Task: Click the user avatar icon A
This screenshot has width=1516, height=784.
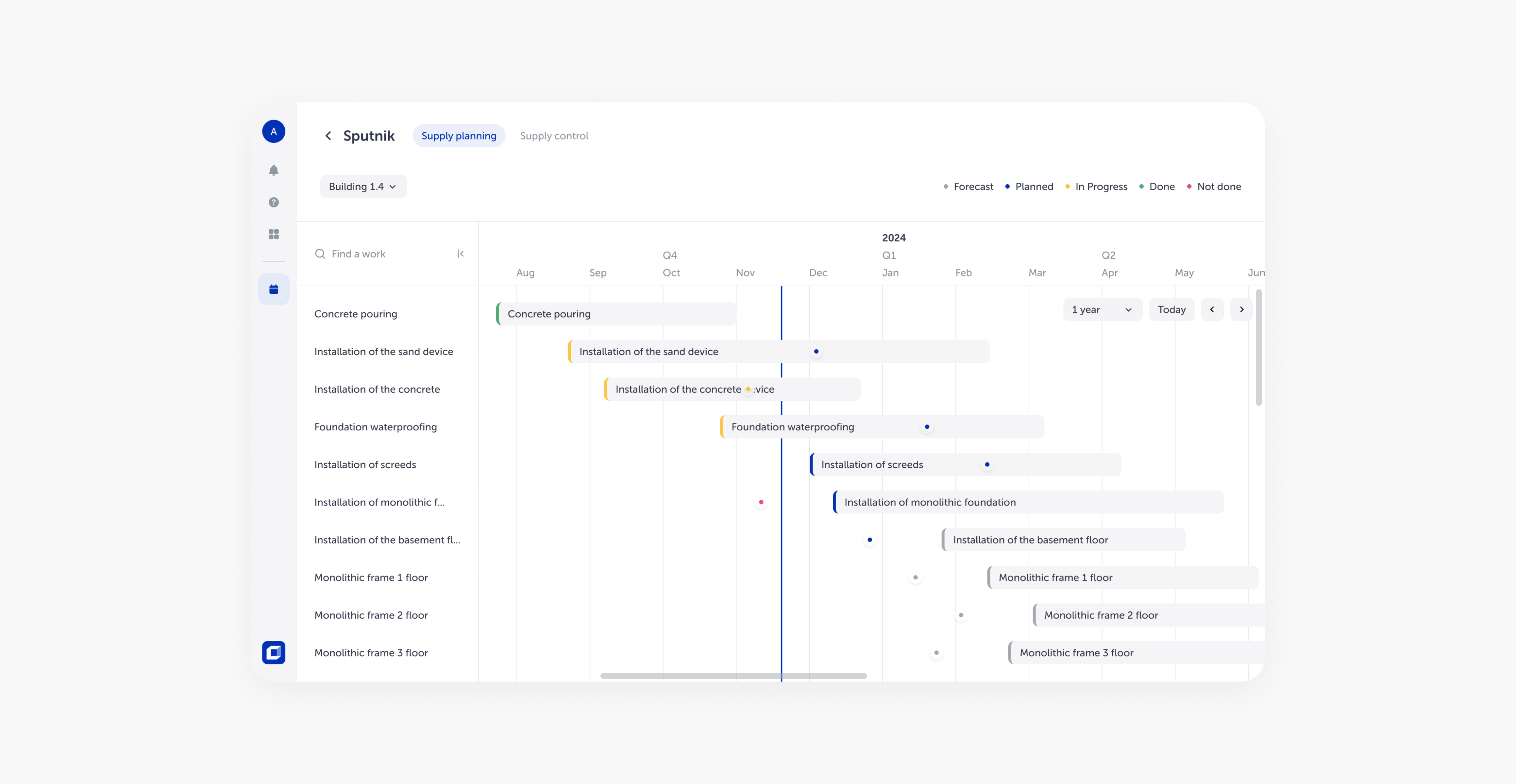Action: [x=274, y=131]
